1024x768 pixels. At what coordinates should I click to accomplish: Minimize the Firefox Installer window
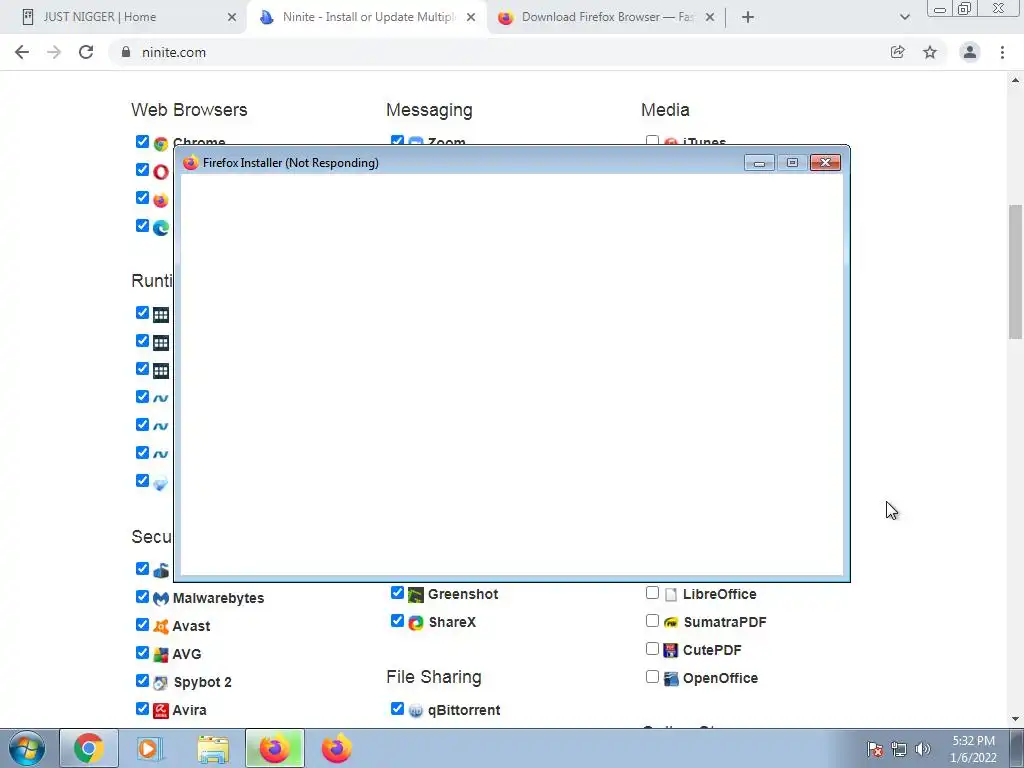point(759,163)
